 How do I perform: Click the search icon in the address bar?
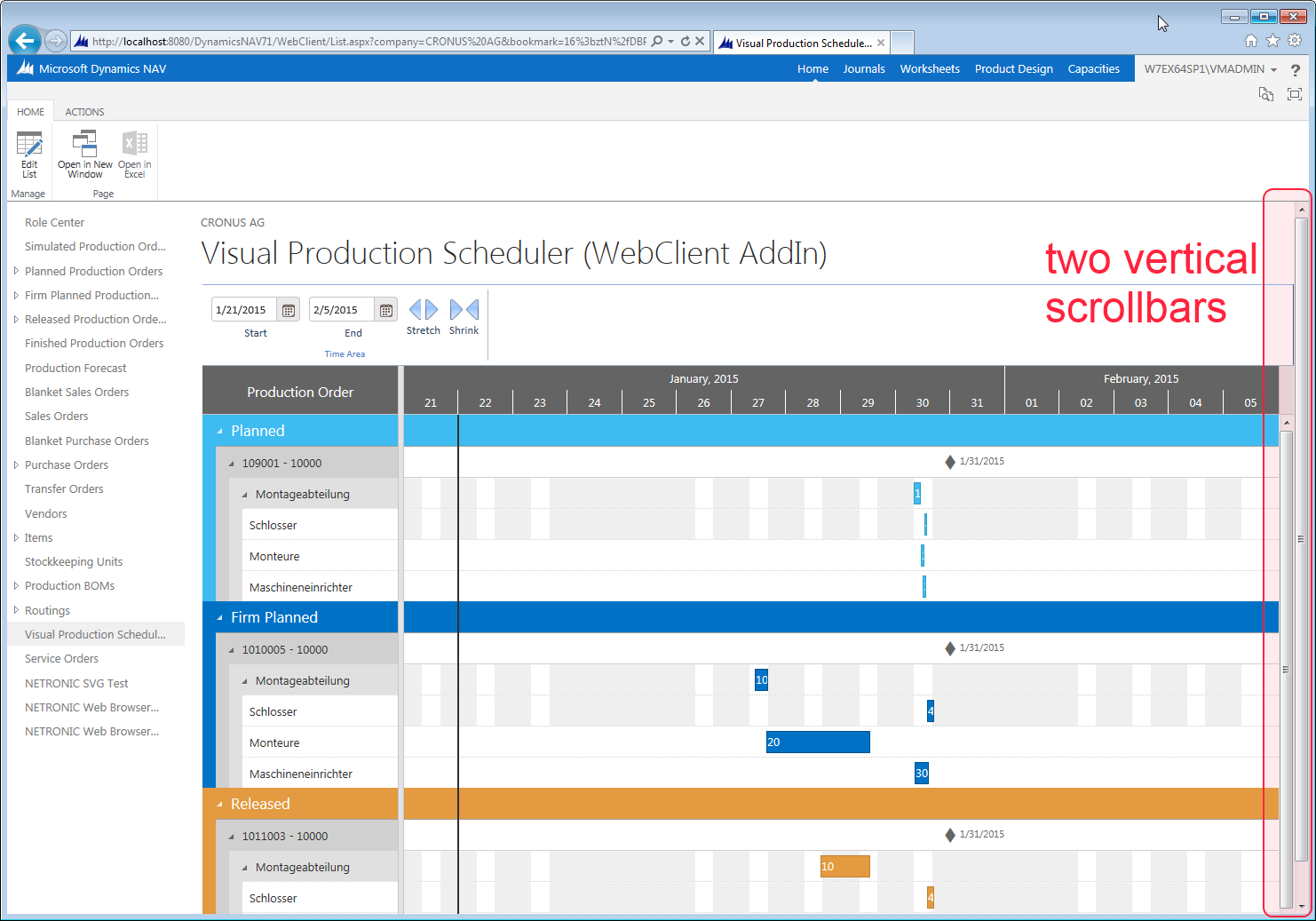click(658, 42)
